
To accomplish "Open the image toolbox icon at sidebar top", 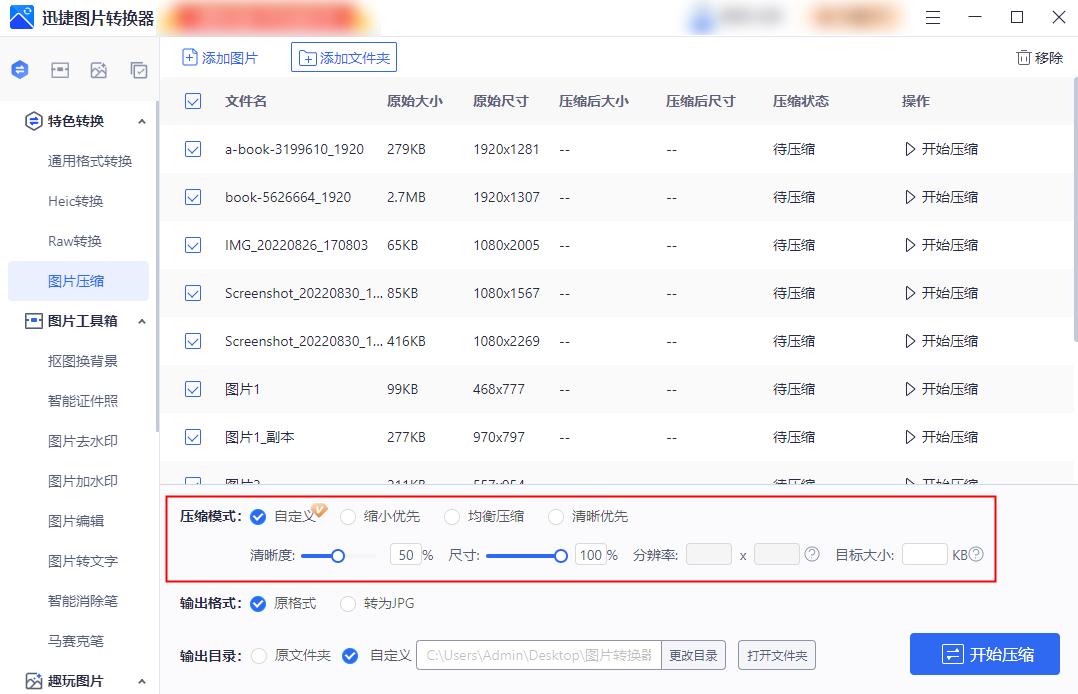I will coord(62,70).
